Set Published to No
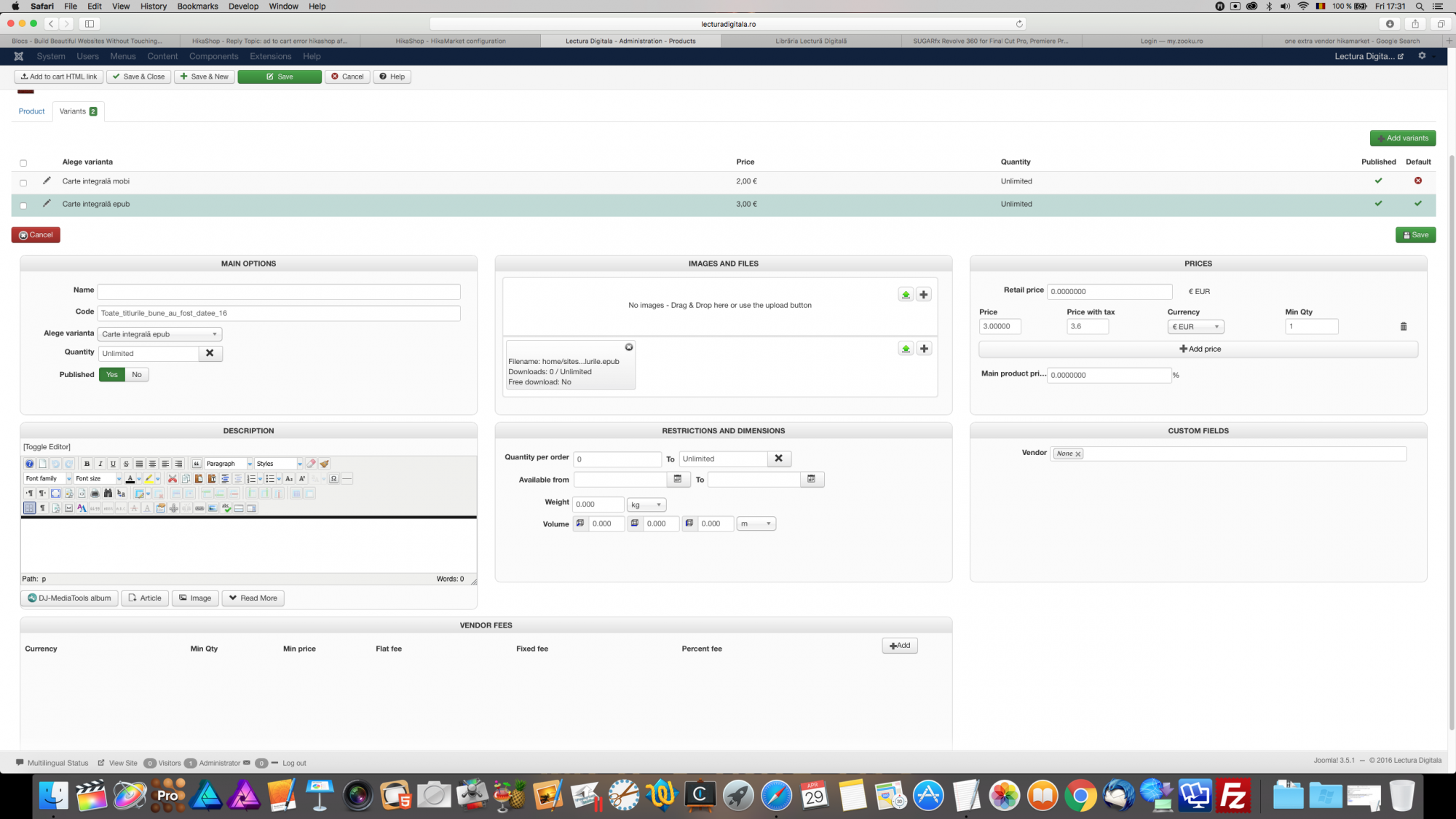This screenshot has width=1456, height=819. (137, 374)
